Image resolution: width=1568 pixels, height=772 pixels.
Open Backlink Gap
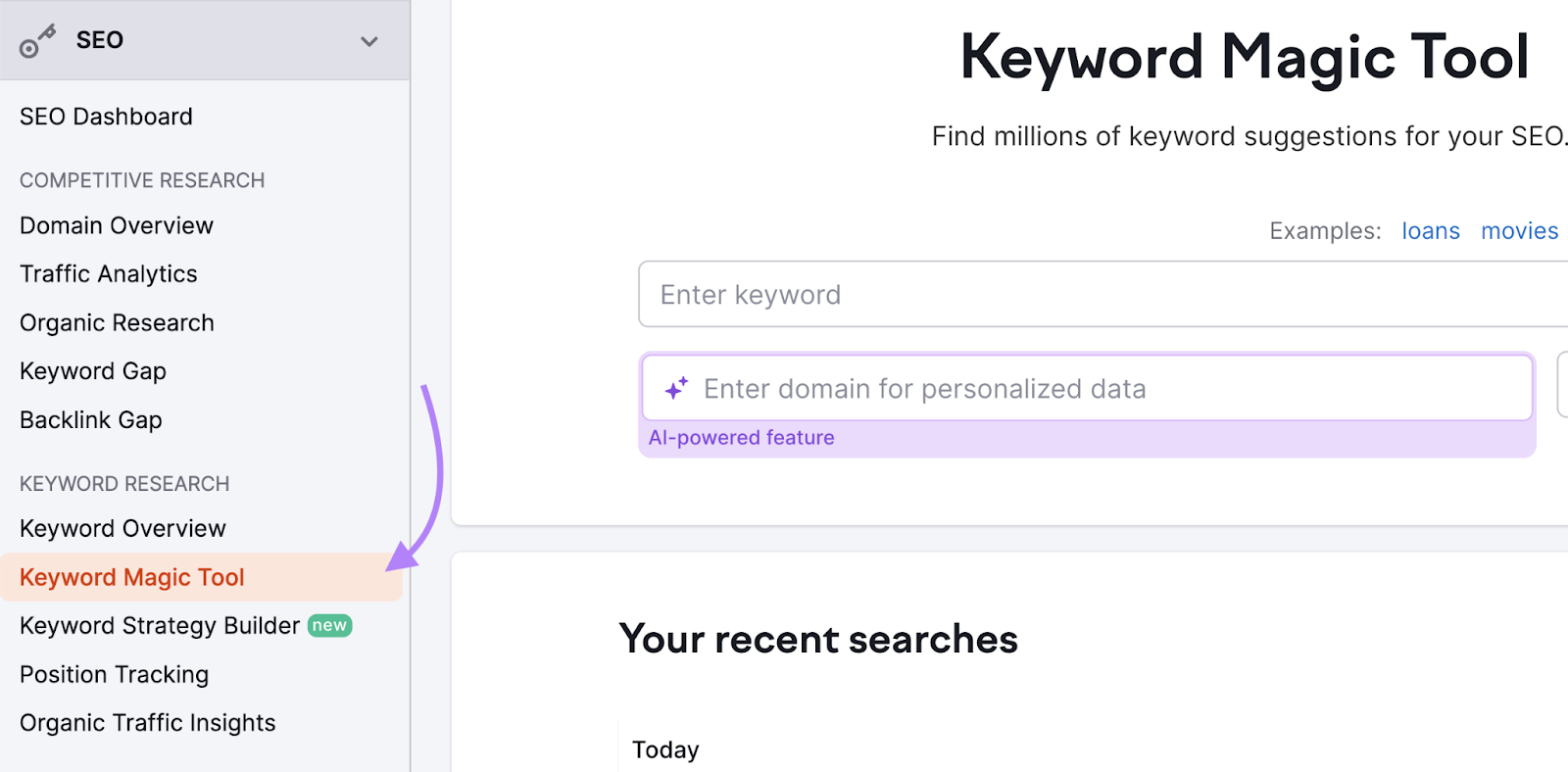click(90, 419)
